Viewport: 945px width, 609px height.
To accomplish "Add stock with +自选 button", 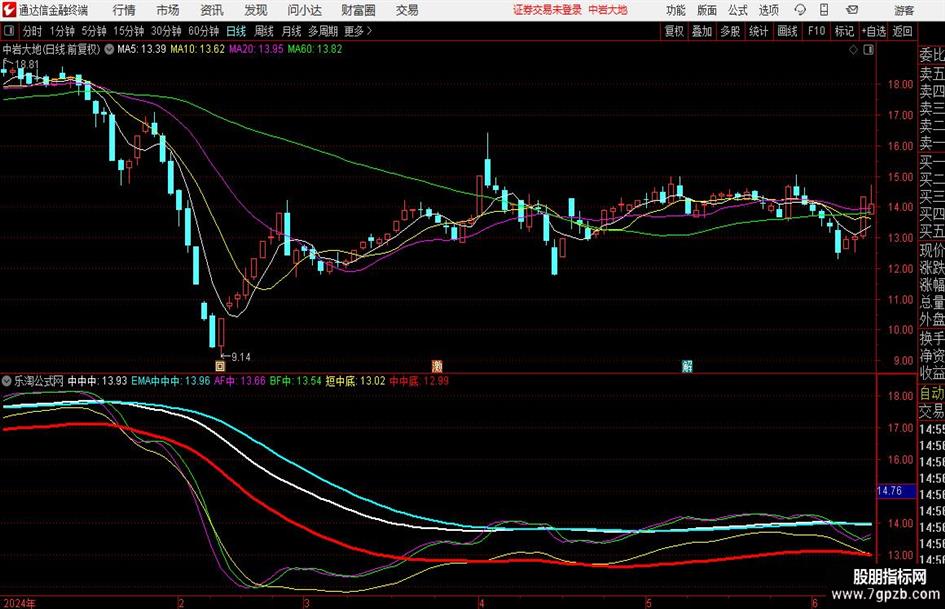I will click(873, 31).
